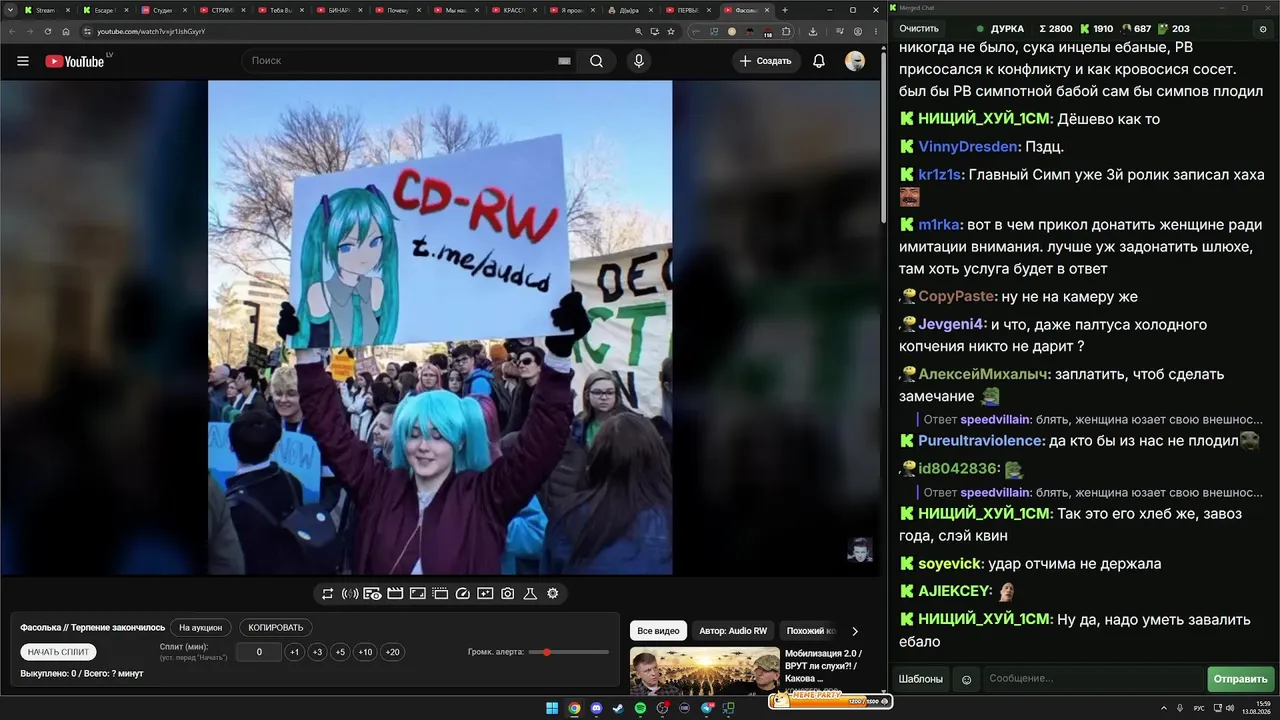Open the on-screen keyboard icon in search box
Image resolution: width=1280 pixels, height=720 pixels.
click(564, 61)
